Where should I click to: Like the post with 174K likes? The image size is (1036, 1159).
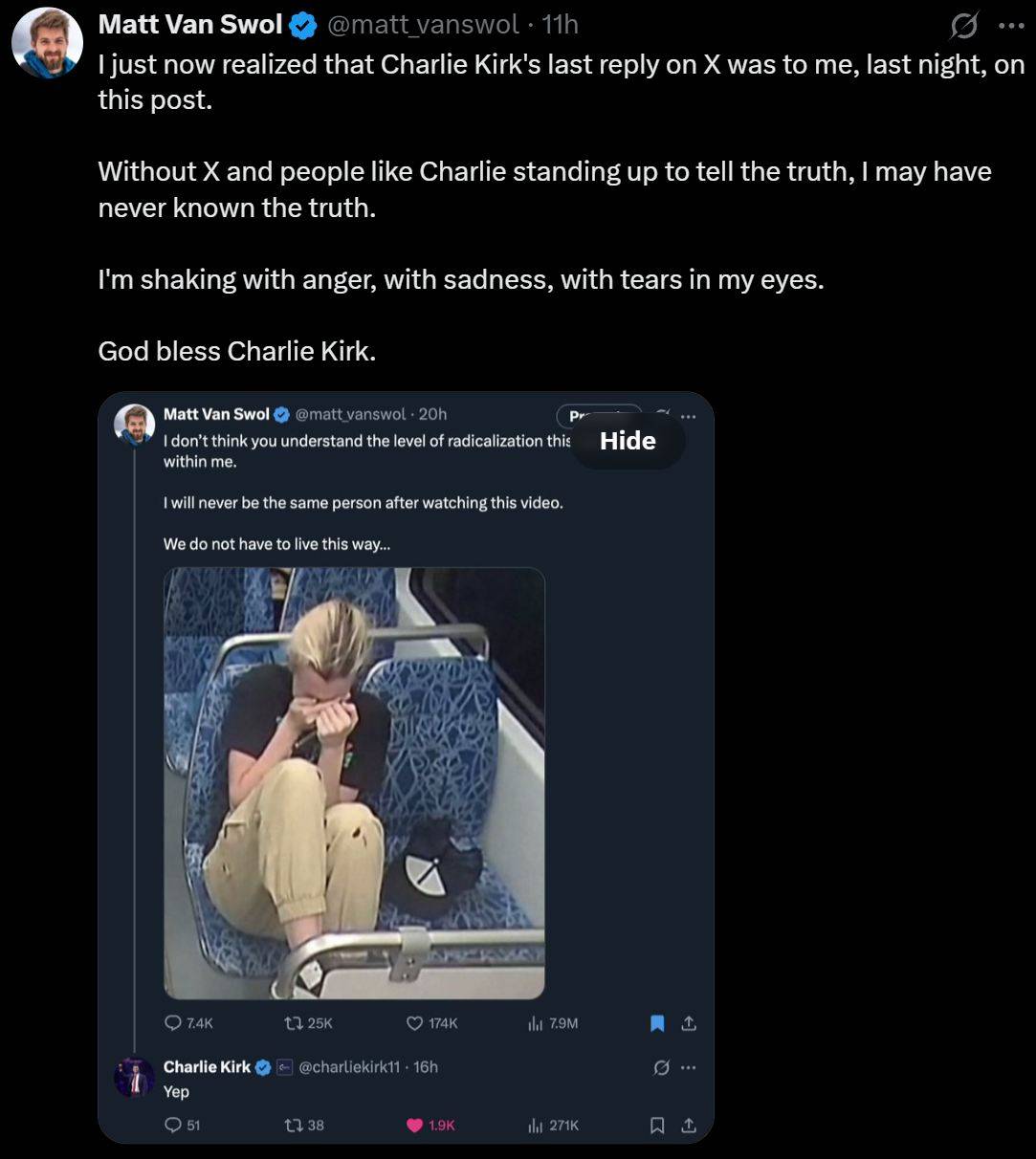415,1023
